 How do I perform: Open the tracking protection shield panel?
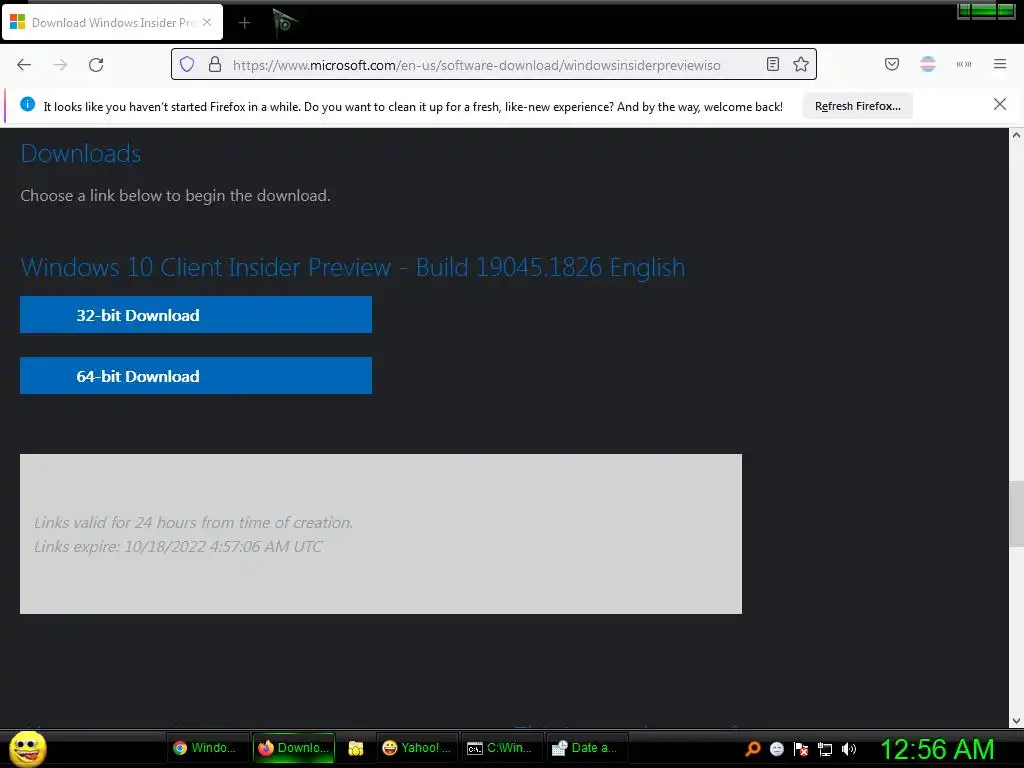187,64
